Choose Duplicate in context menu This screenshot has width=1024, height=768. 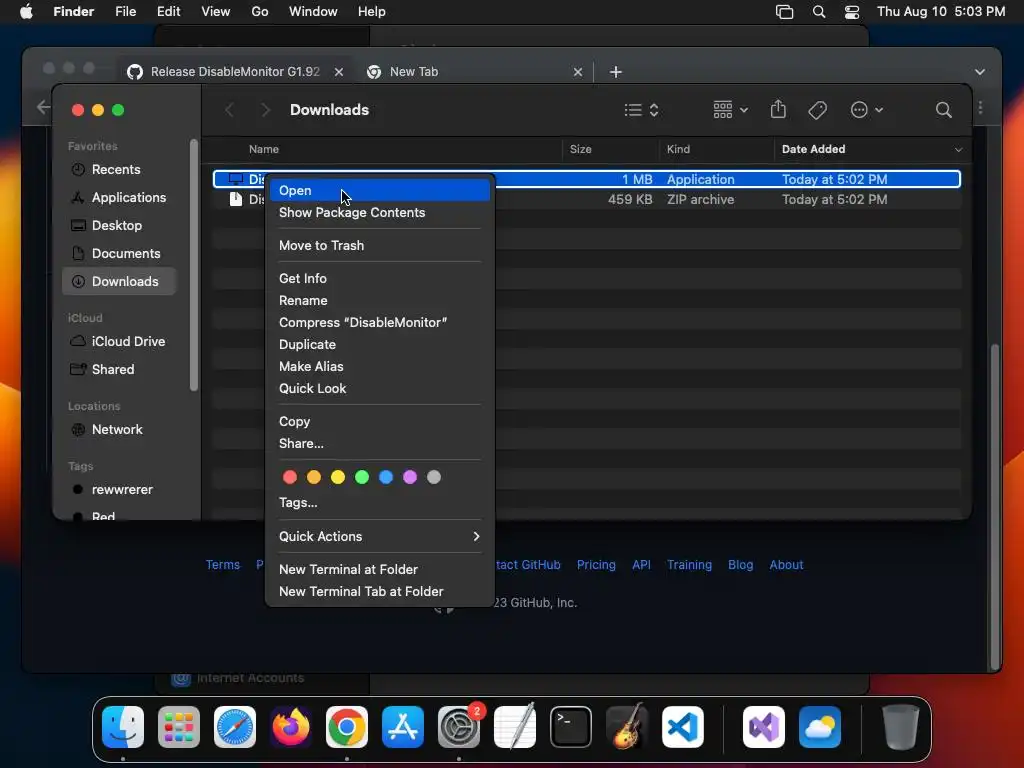click(x=379, y=344)
